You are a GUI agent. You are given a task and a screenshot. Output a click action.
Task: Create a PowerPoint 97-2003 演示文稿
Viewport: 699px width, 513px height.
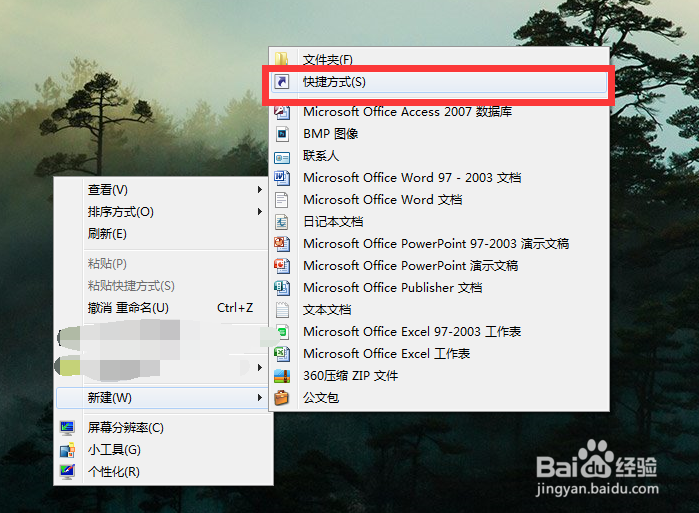(439, 244)
